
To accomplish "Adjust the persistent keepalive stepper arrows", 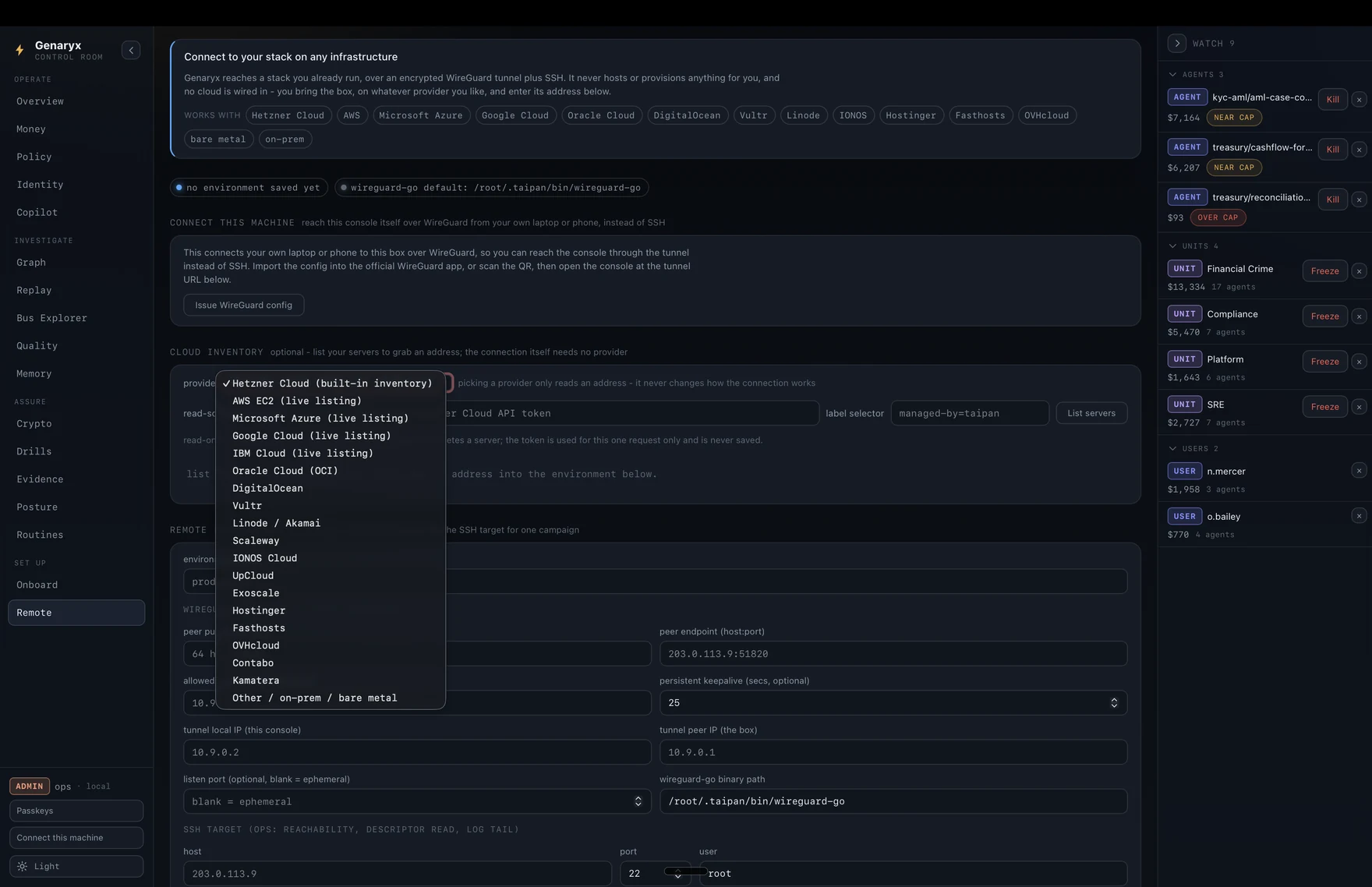I will coord(1114,703).
